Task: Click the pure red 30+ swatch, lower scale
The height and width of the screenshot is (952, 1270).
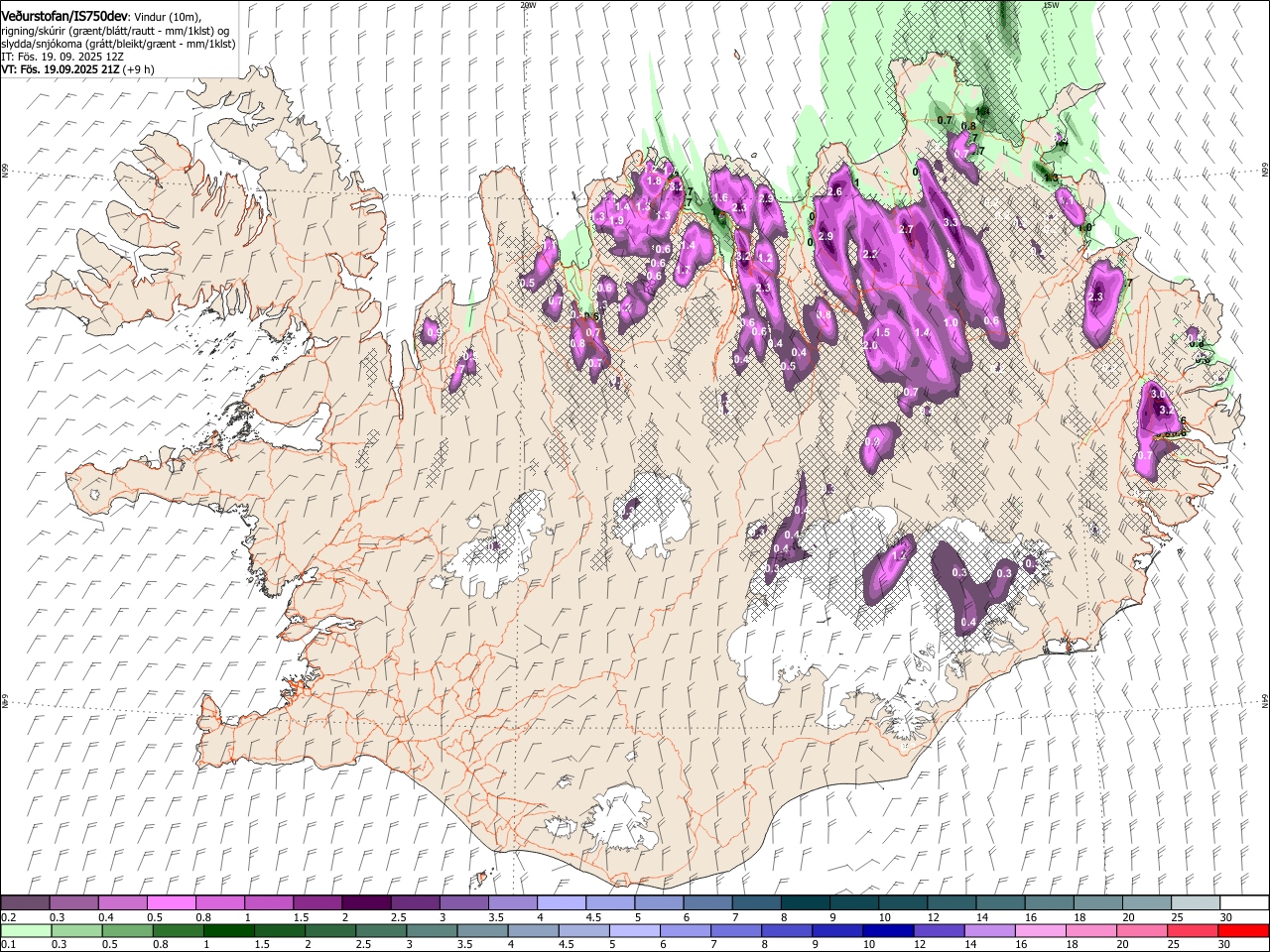Action: tap(1242, 930)
